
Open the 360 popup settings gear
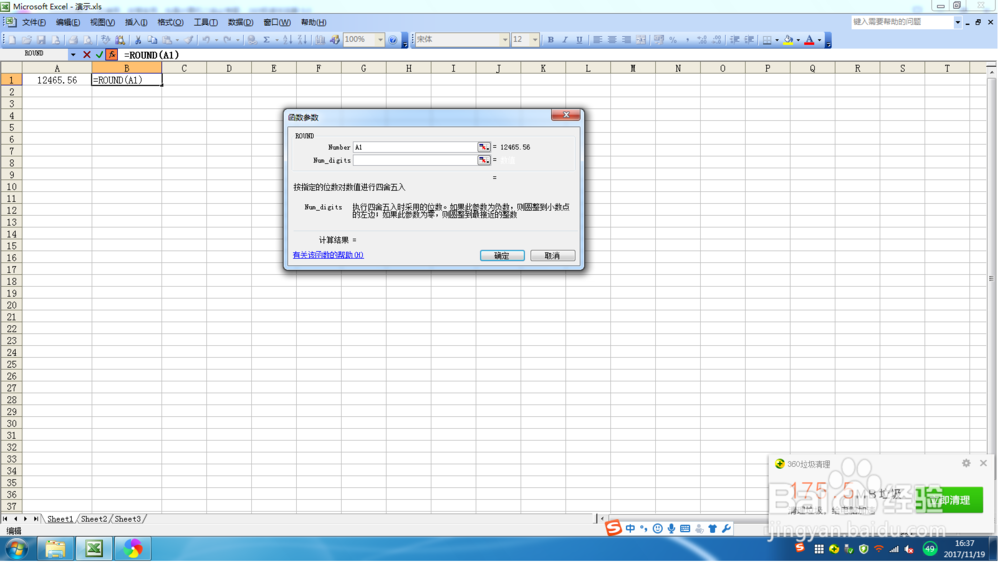pos(968,464)
